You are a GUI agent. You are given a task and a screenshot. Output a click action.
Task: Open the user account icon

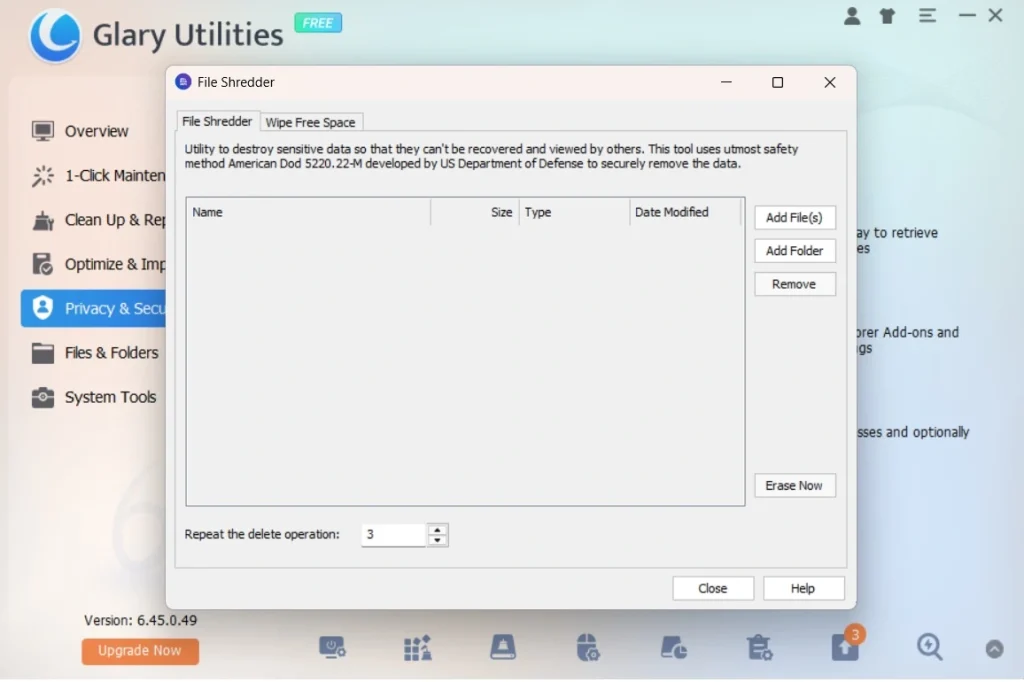point(852,16)
